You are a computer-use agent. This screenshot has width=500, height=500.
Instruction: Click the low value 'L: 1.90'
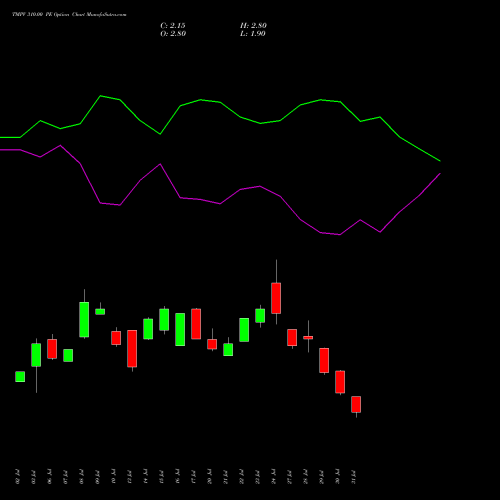click(253, 34)
